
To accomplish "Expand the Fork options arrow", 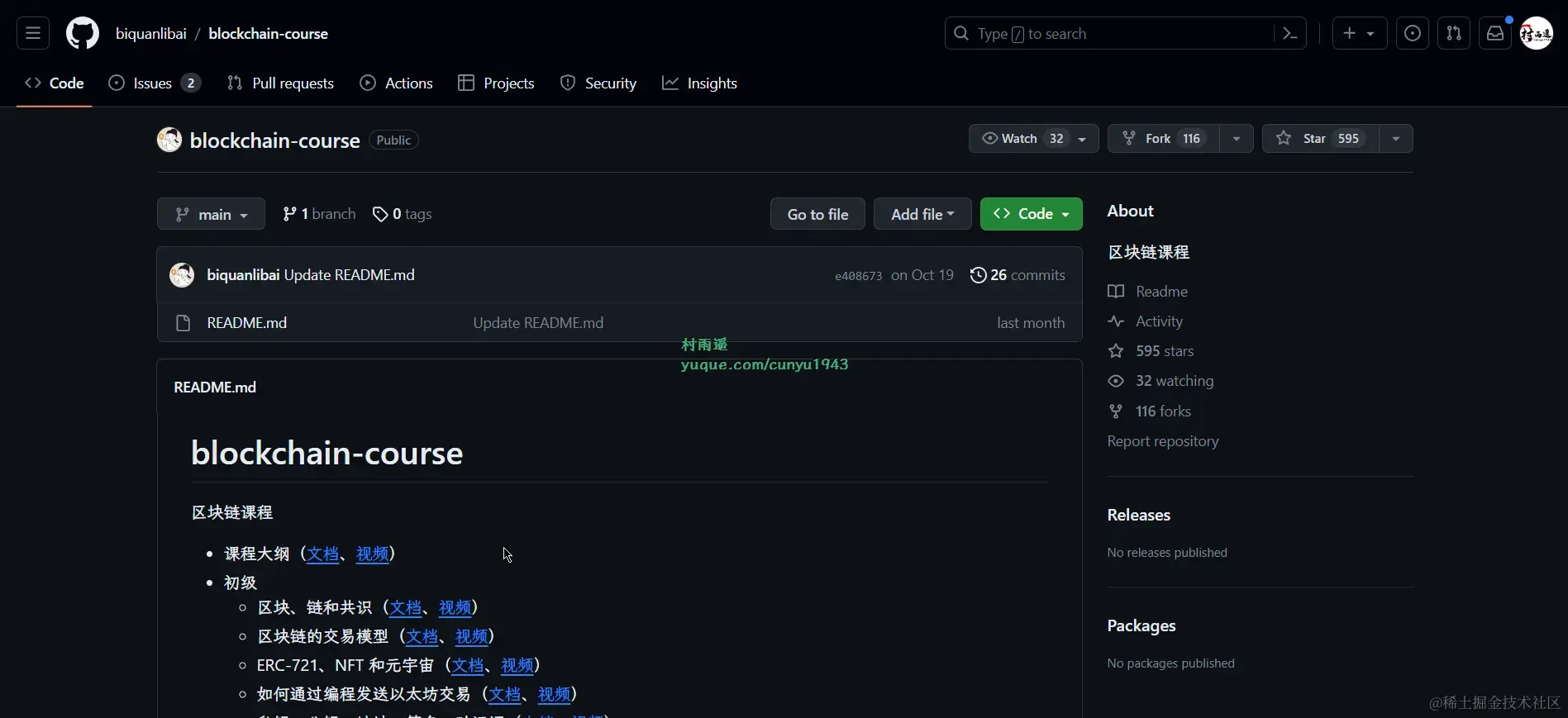I will coord(1236,139).
